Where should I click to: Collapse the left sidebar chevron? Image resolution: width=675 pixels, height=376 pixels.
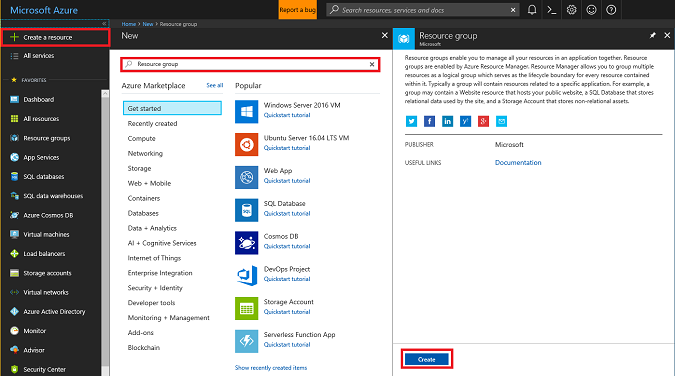point(104,24)
